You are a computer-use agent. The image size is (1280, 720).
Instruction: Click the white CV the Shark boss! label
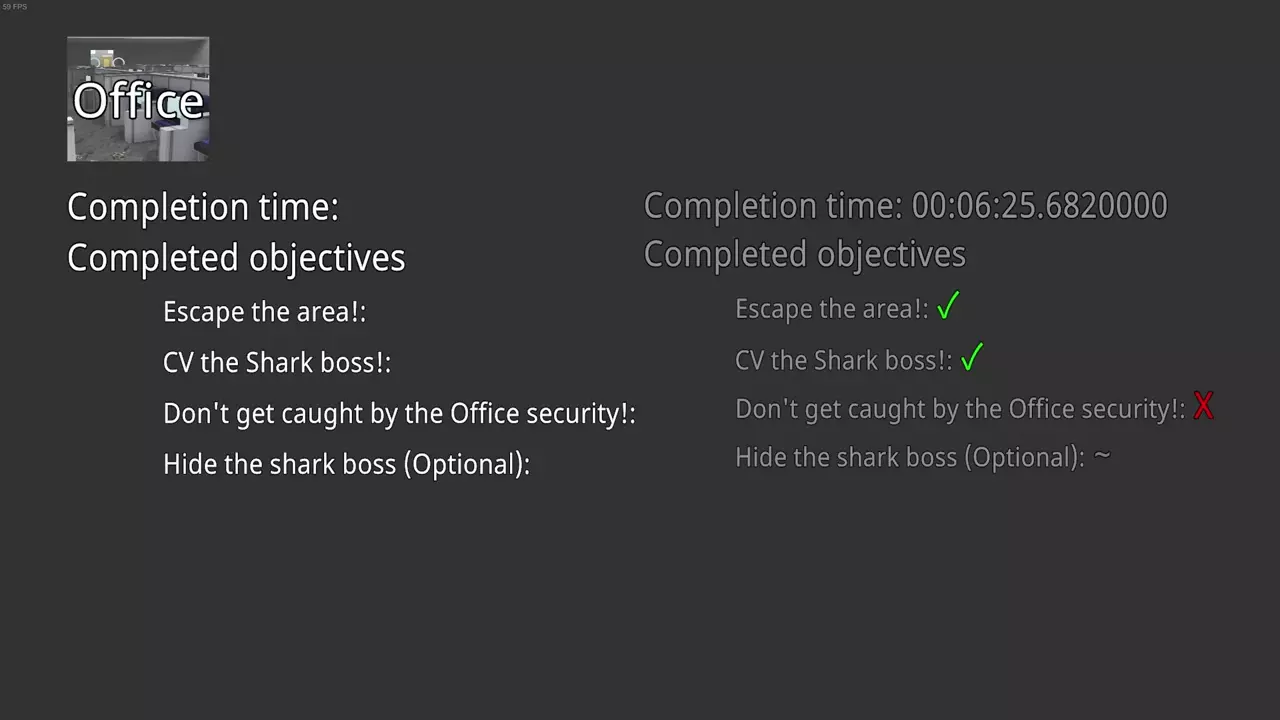click(276, 363)
